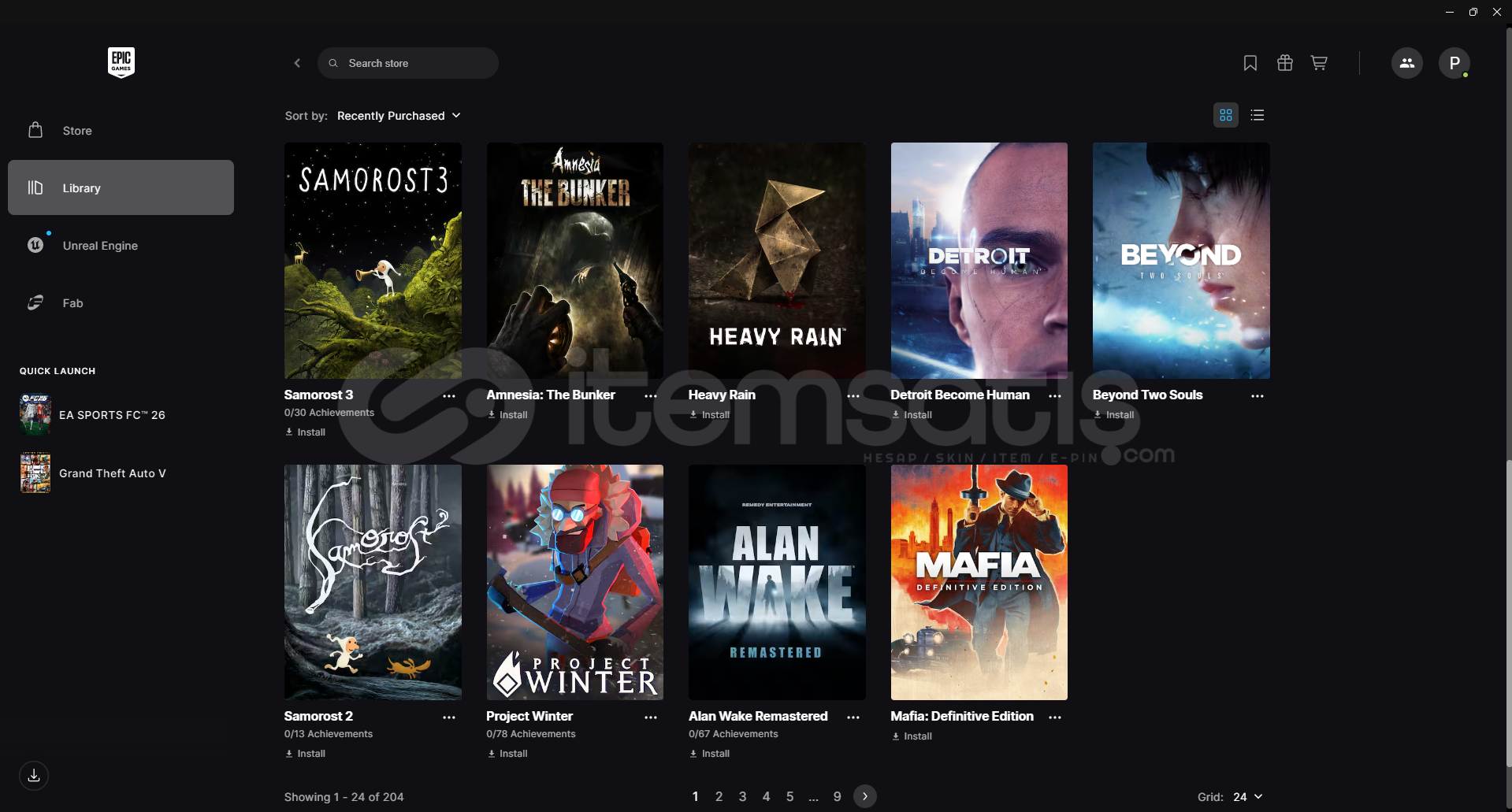Viewport: 1512px width, 812px height.
Task: Go to page 3
Action: click(742, 797)
